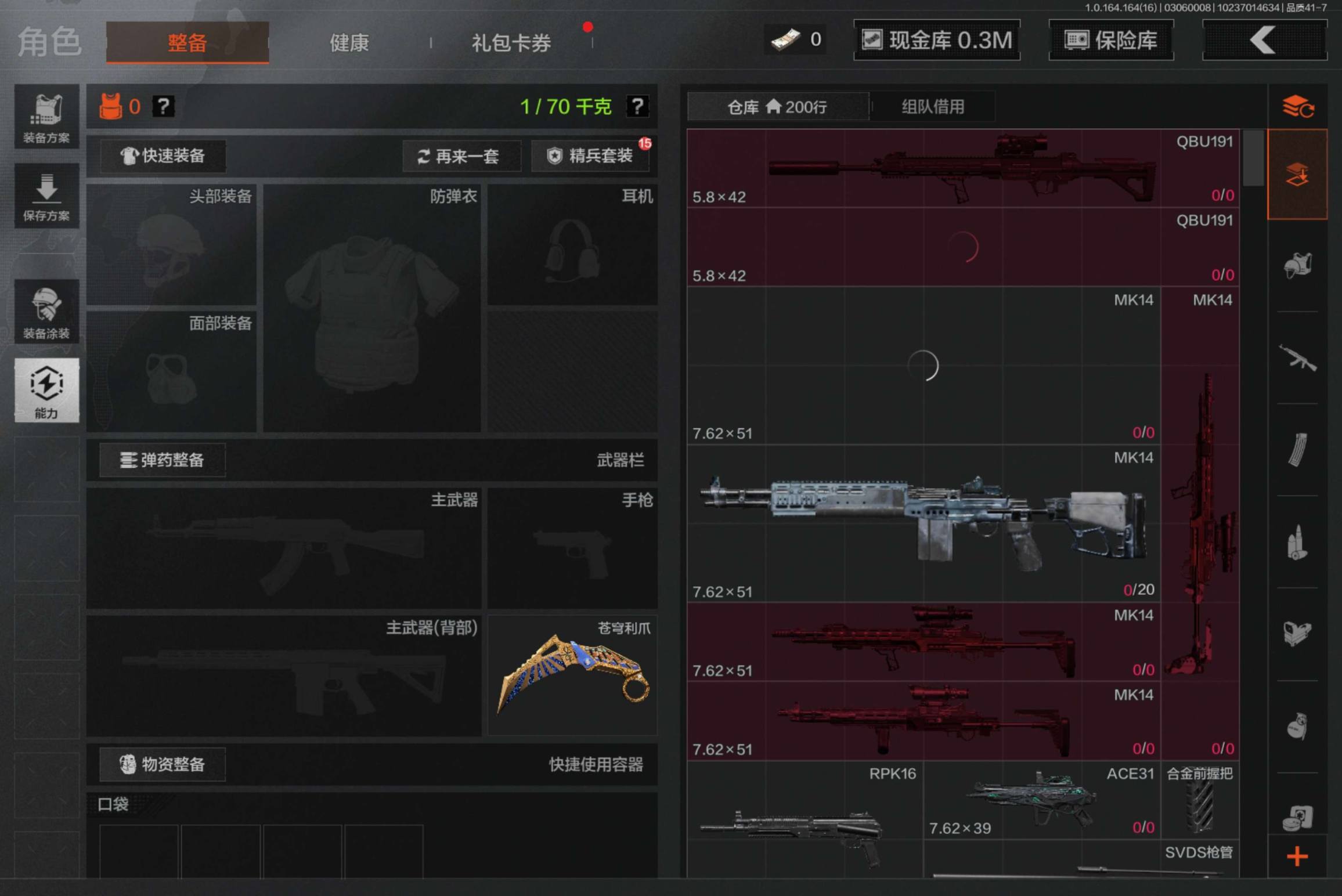
Task: Switch to the 组队借用 team borrow tab
Action: [933, 107]
